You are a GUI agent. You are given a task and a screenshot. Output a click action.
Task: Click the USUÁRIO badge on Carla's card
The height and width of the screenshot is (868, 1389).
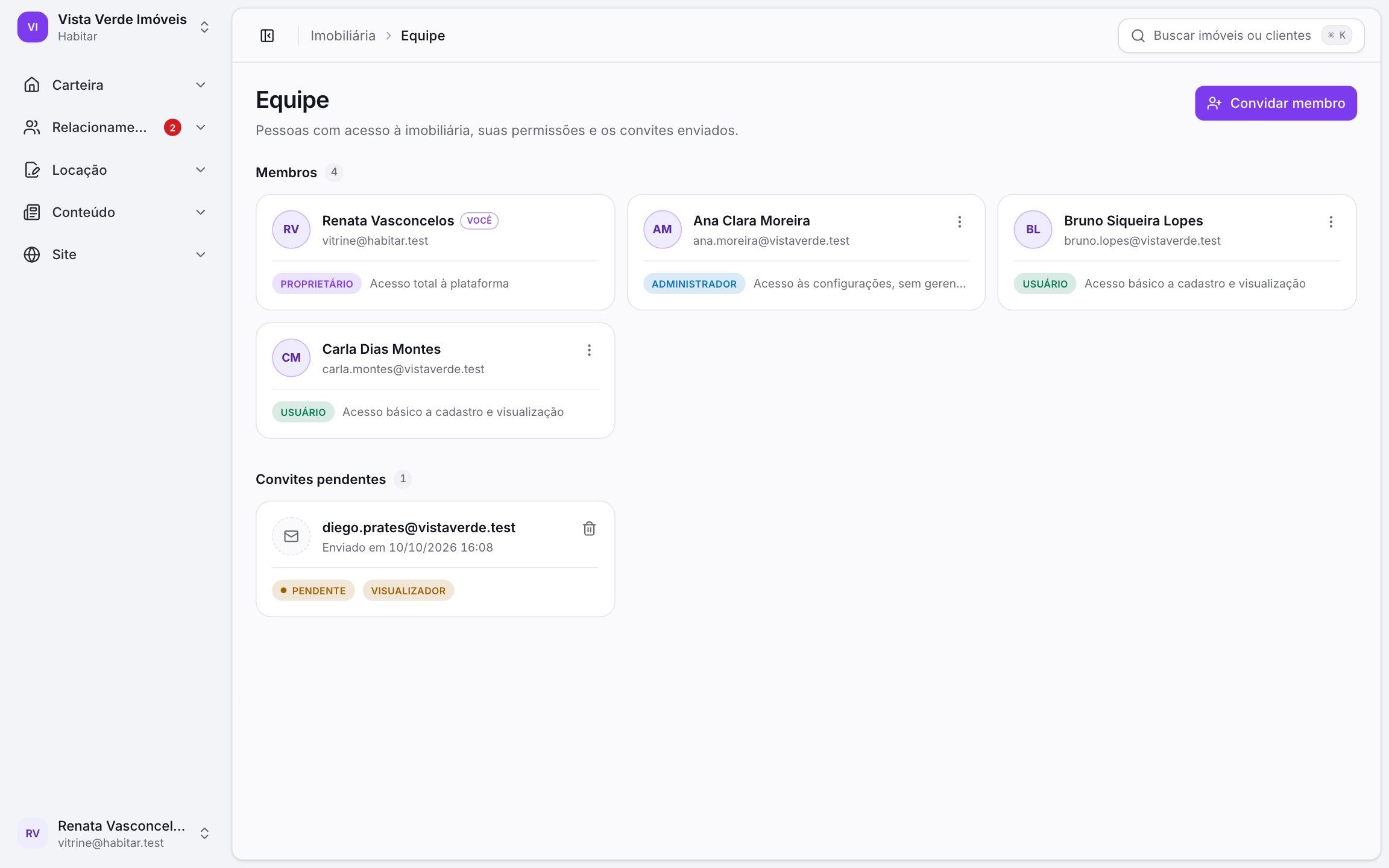click(x=303, y=412)
